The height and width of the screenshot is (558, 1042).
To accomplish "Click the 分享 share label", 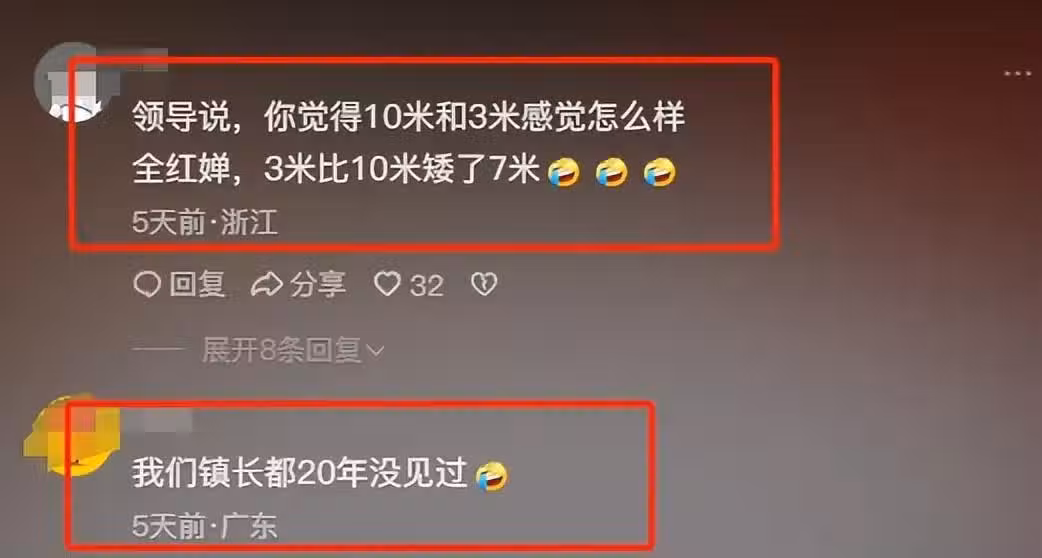I will [x=318, y=285].
